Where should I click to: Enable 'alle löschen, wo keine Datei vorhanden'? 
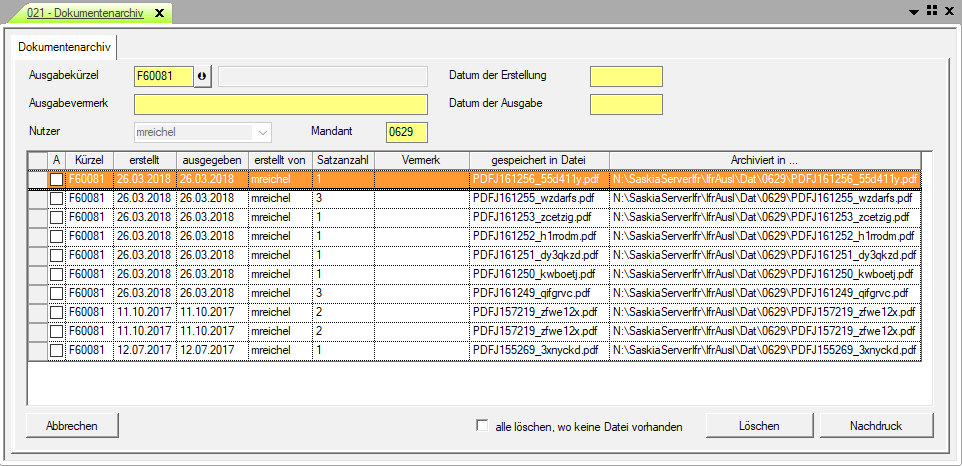tap(482, 426)
